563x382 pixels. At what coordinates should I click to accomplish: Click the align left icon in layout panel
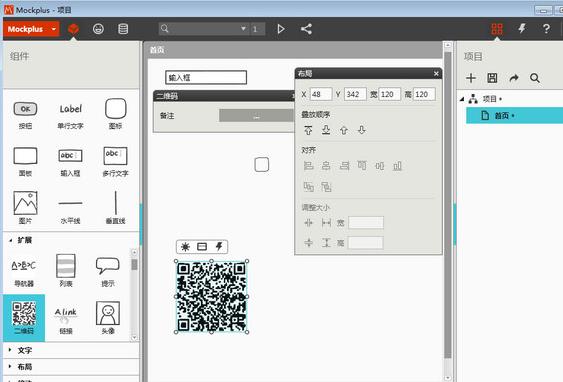[x=308, y=166]
